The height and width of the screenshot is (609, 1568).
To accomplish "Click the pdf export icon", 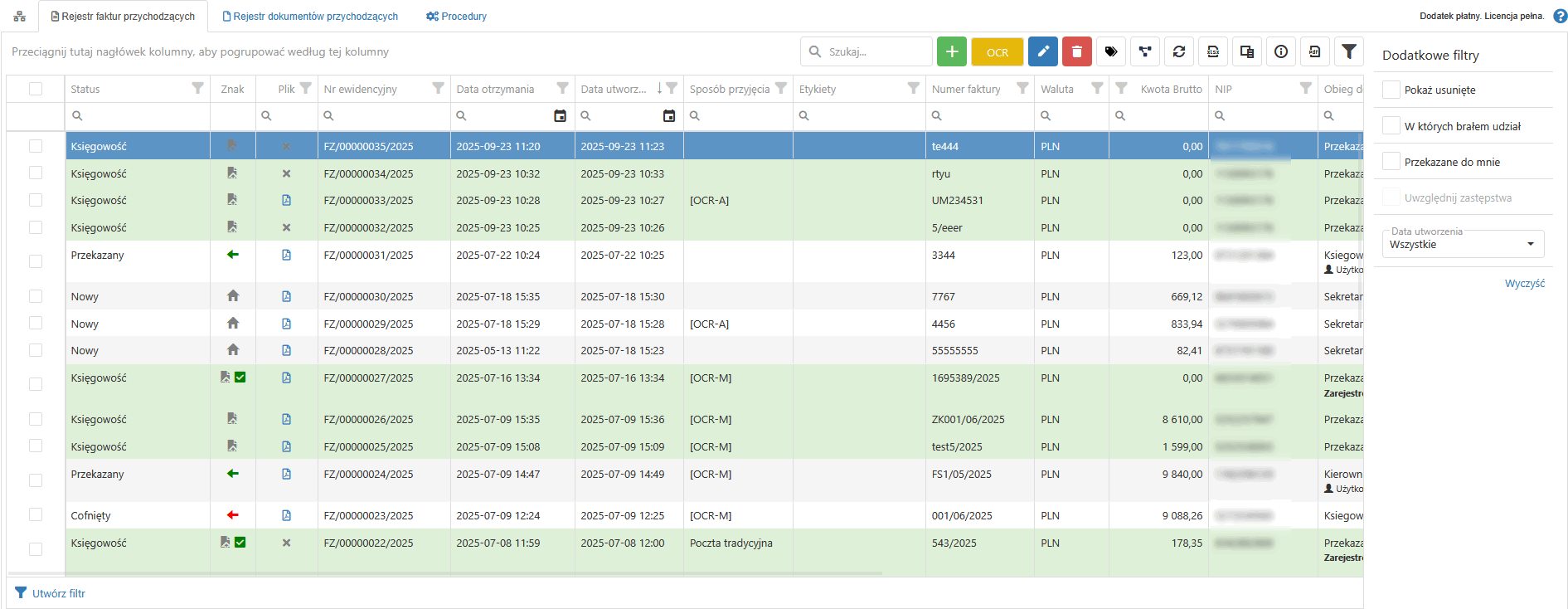I will click(x=1314, y=51).
